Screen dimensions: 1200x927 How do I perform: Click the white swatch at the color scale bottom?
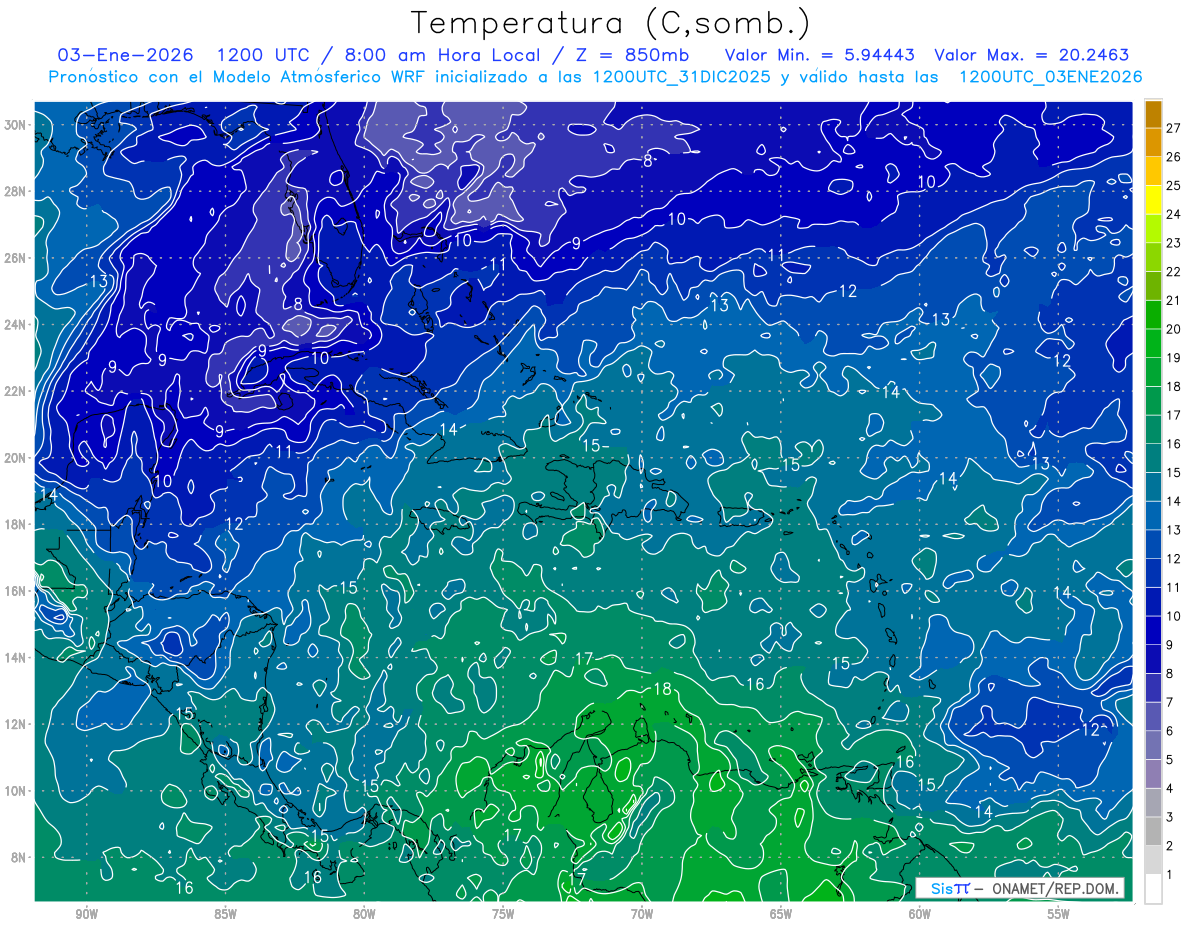[x=1153, y=889]
